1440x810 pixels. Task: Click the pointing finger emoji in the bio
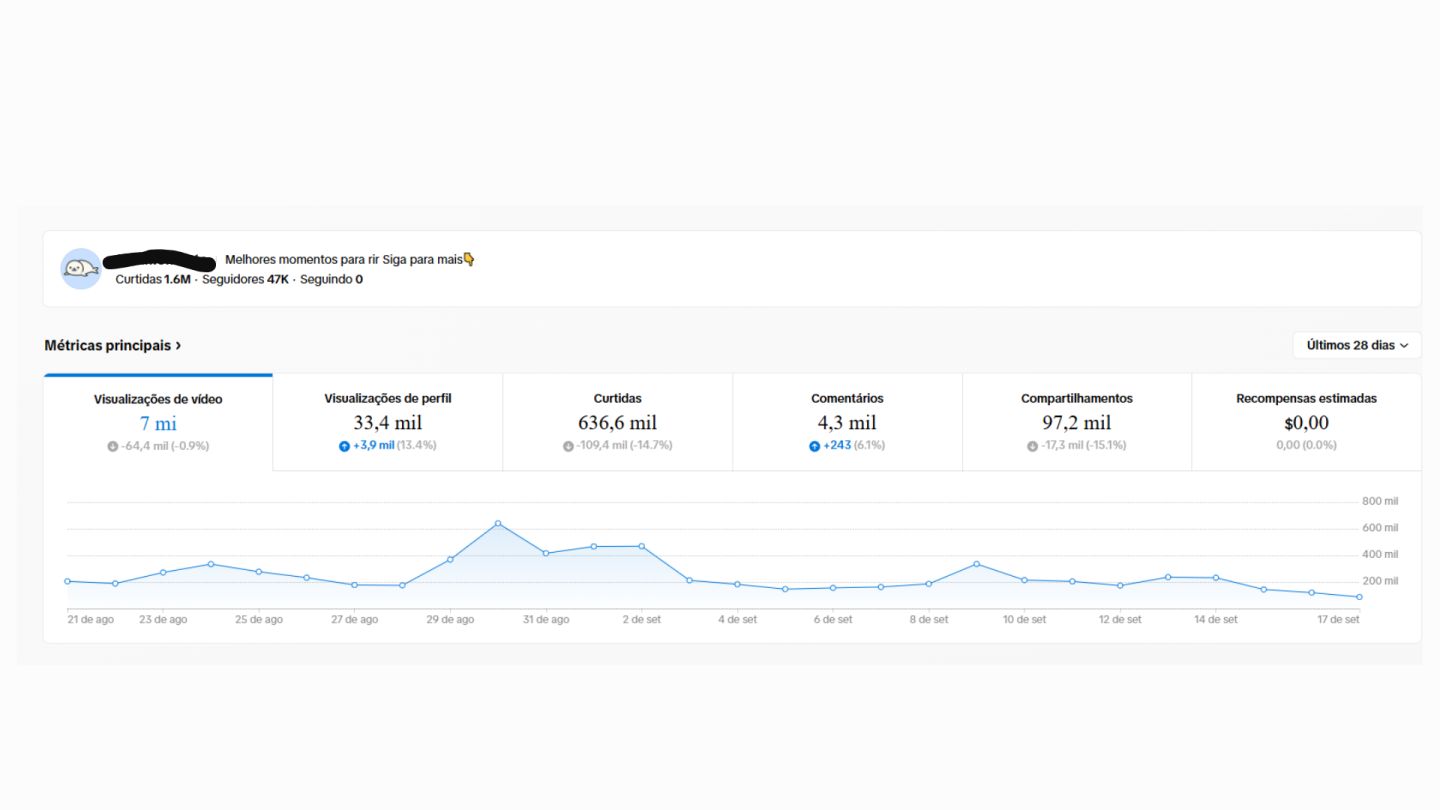(469, 259)
